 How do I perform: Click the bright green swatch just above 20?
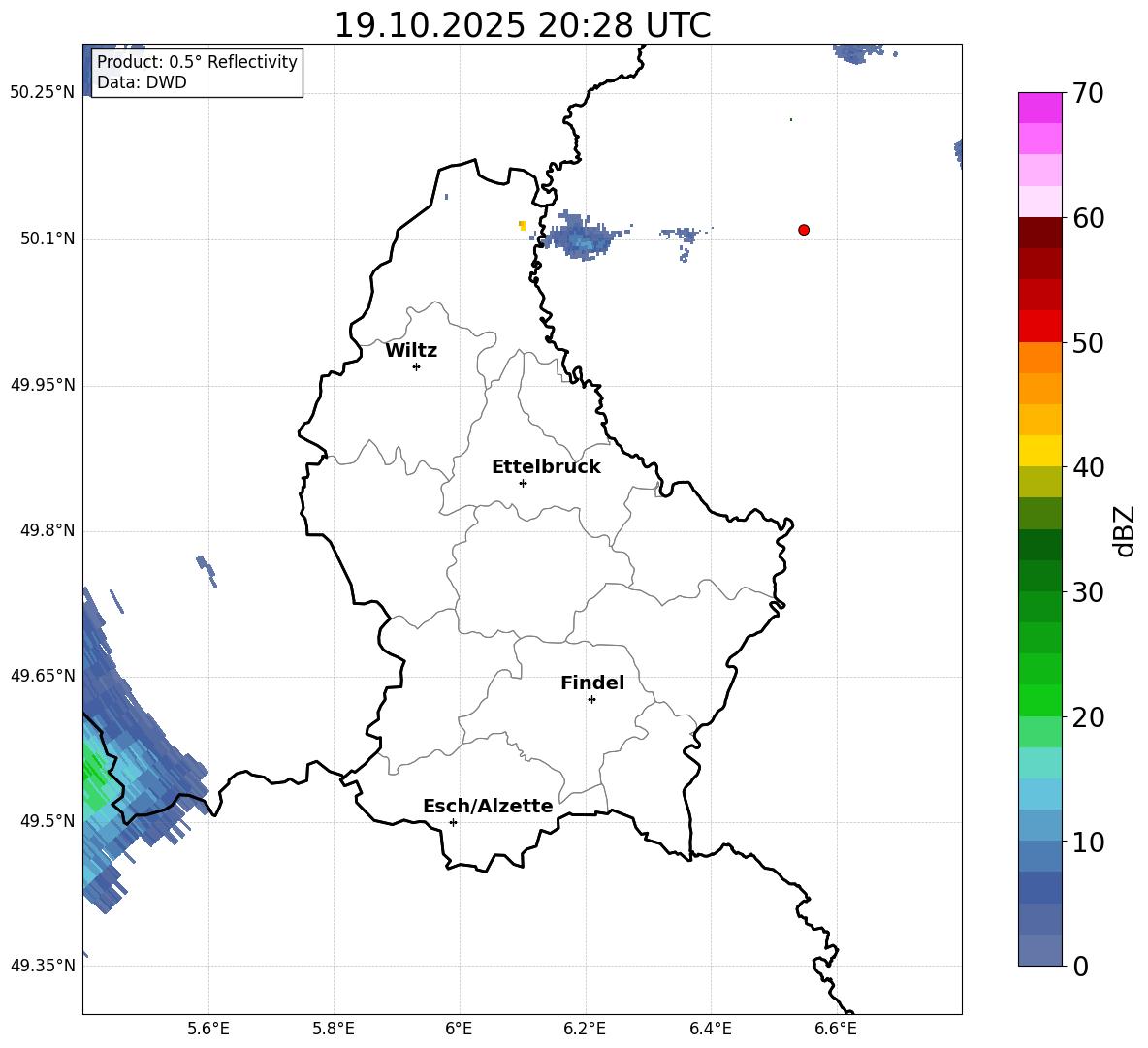click(1039, 701)
